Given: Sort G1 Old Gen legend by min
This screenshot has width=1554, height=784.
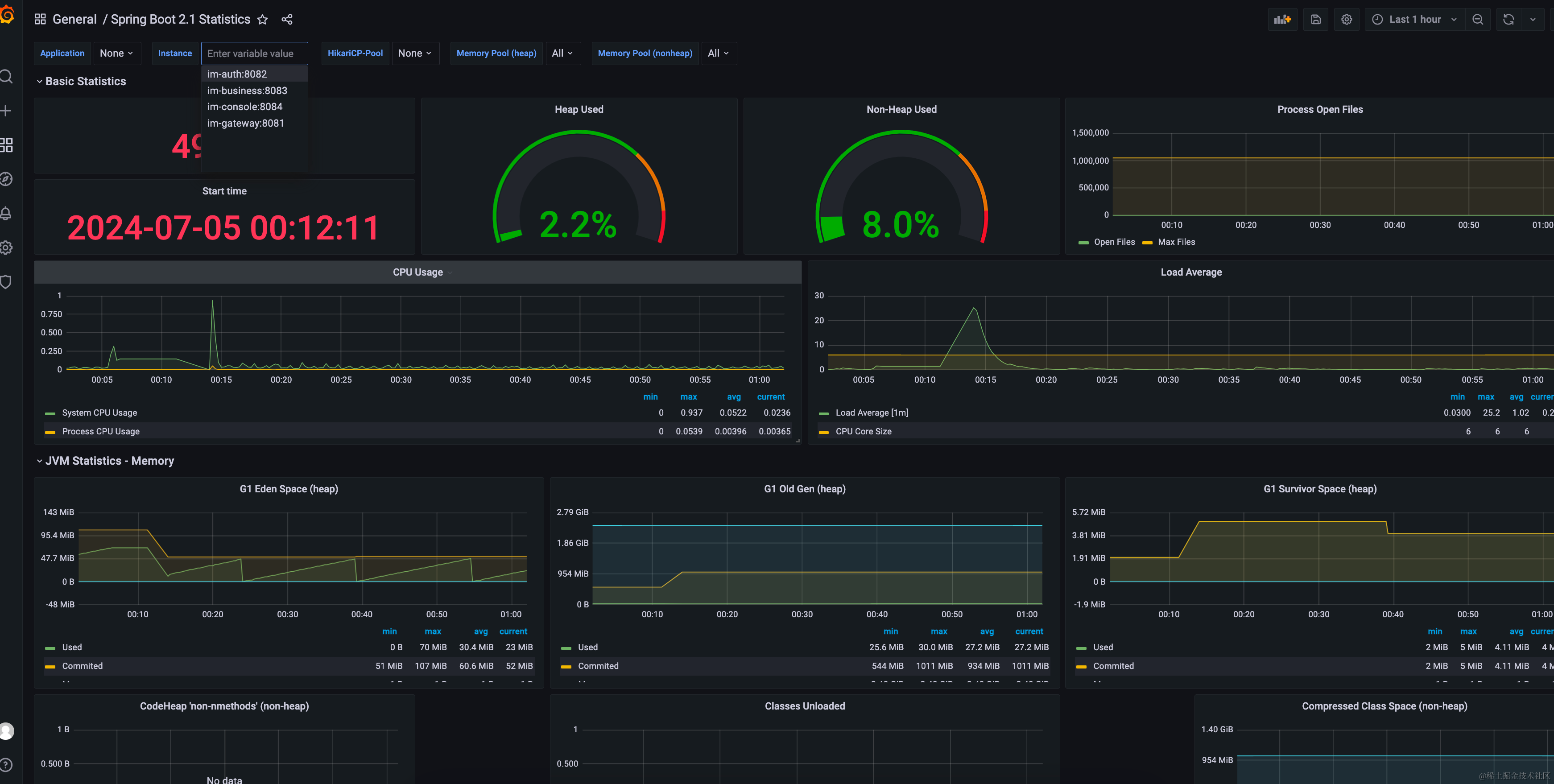Looking at the screenshot, I should point(890,631).
